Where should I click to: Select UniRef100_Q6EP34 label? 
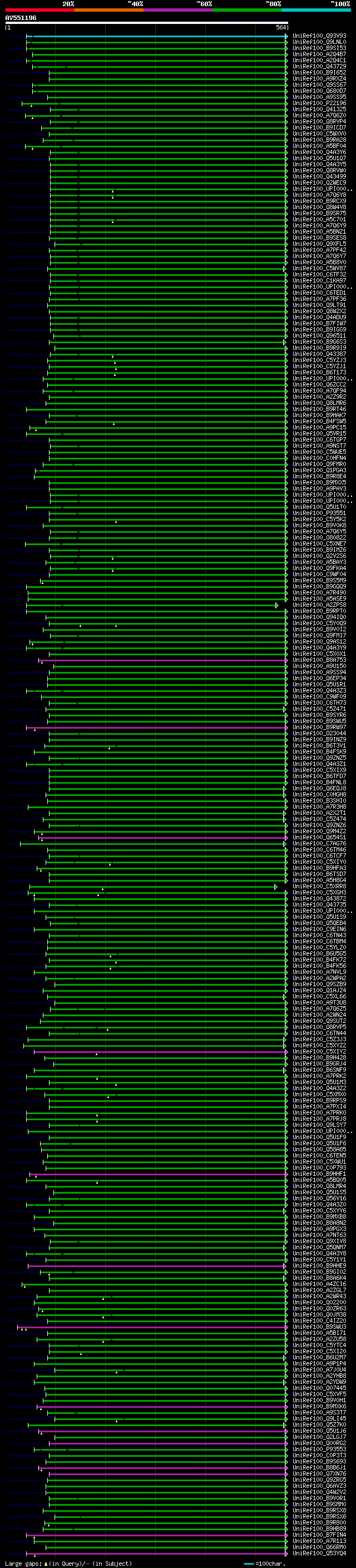click(319, 678)
